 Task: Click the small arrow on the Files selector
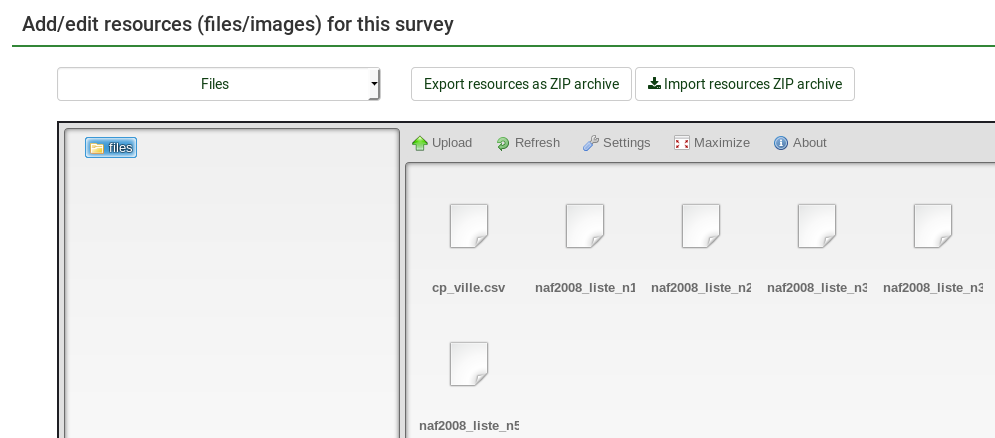(374, 84)
